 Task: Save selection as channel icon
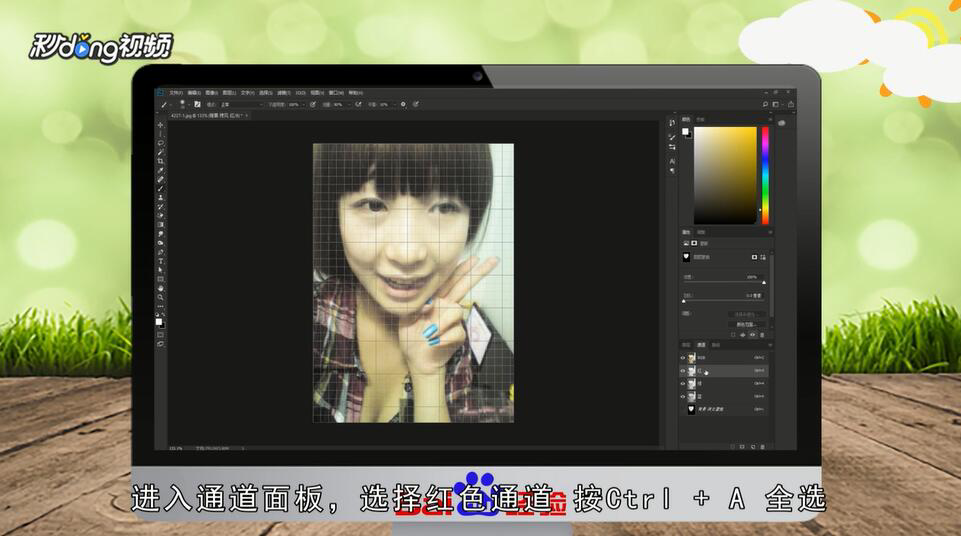pos(742,447)
